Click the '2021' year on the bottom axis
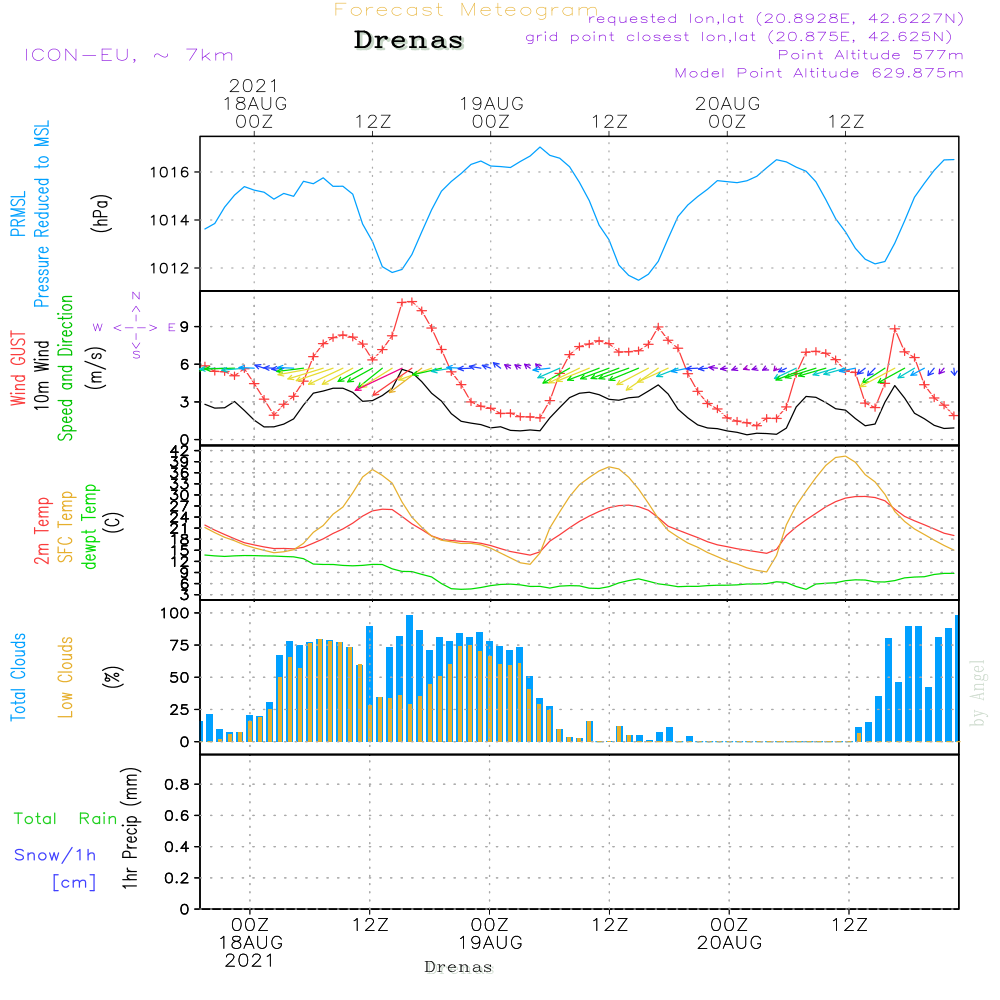Image resolution: width=1000 pixels, height=1000 pixels. [249, 961]
